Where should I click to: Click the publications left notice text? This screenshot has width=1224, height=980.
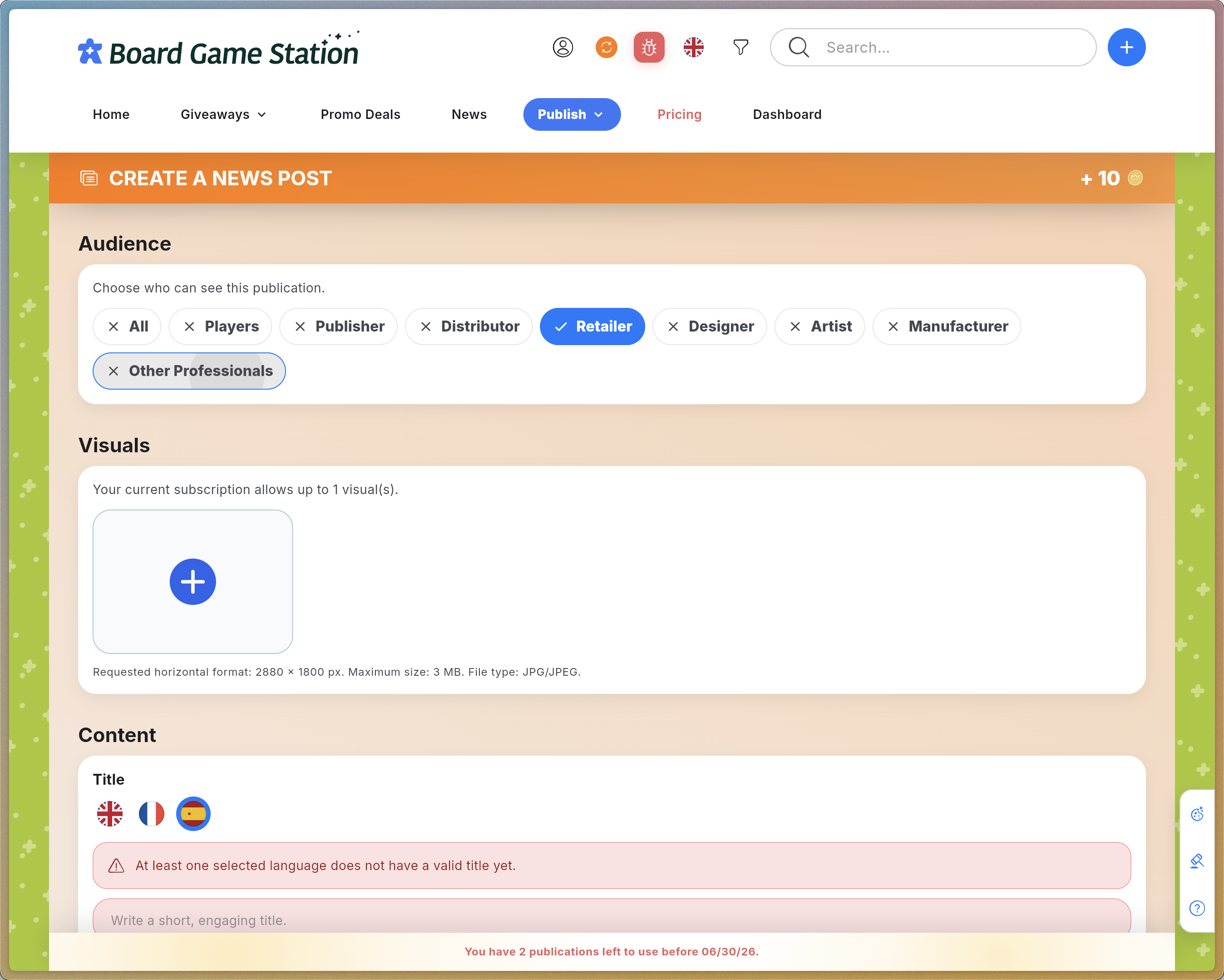point(612,951)
